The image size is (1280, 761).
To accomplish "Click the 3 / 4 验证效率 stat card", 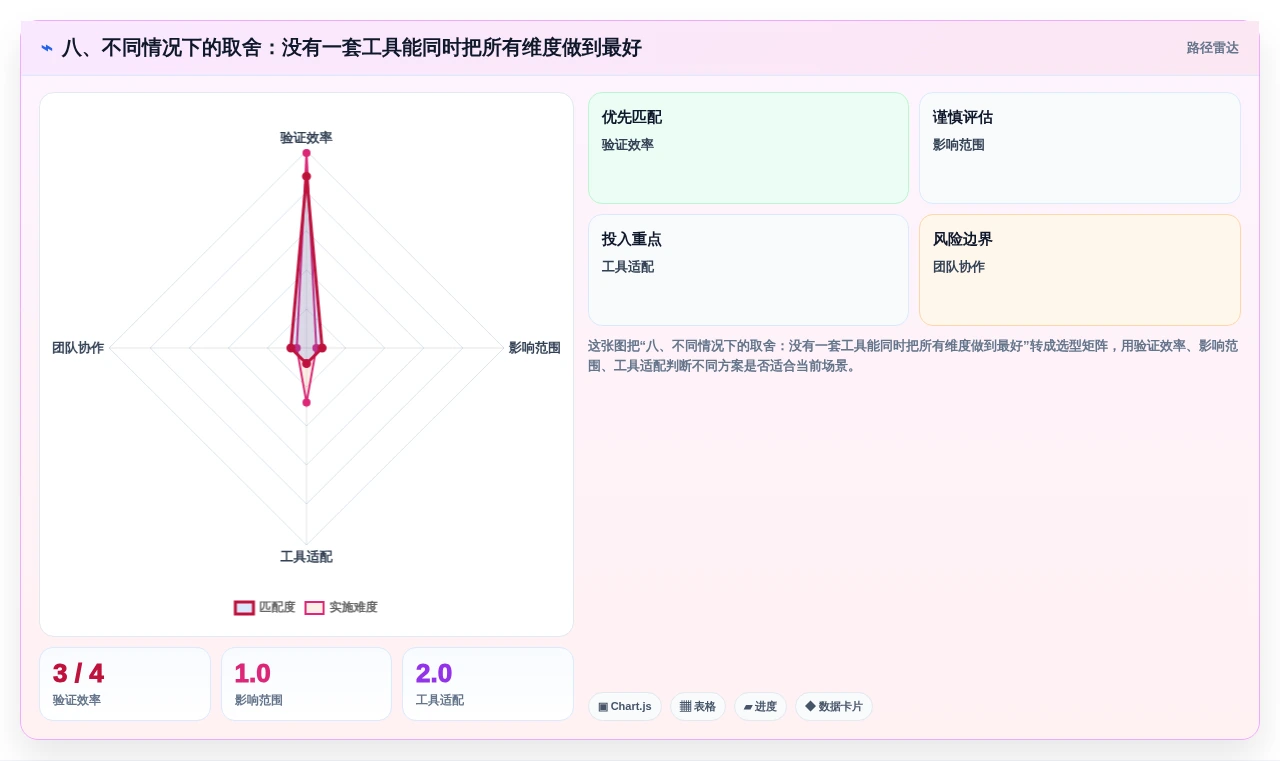I will click(125, 684).
